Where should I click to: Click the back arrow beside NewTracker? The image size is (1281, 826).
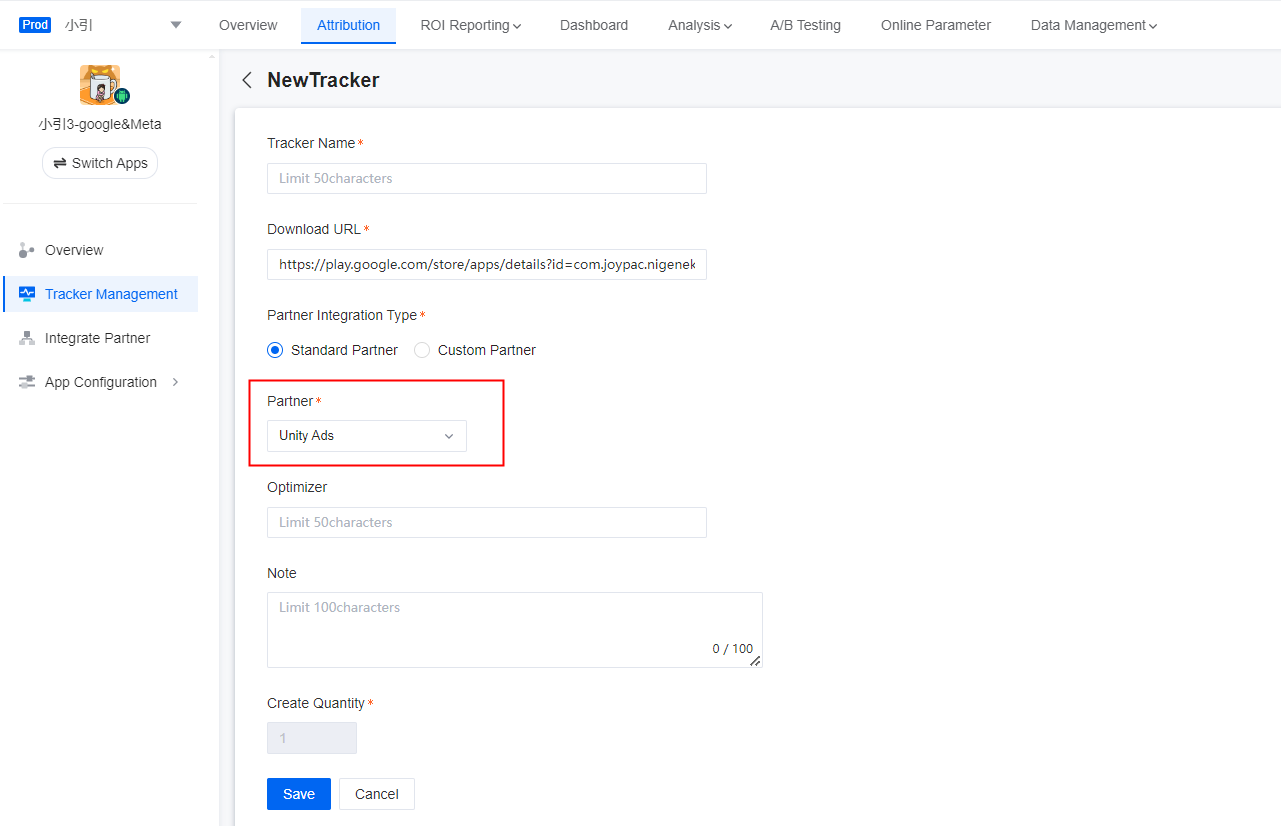246,80
